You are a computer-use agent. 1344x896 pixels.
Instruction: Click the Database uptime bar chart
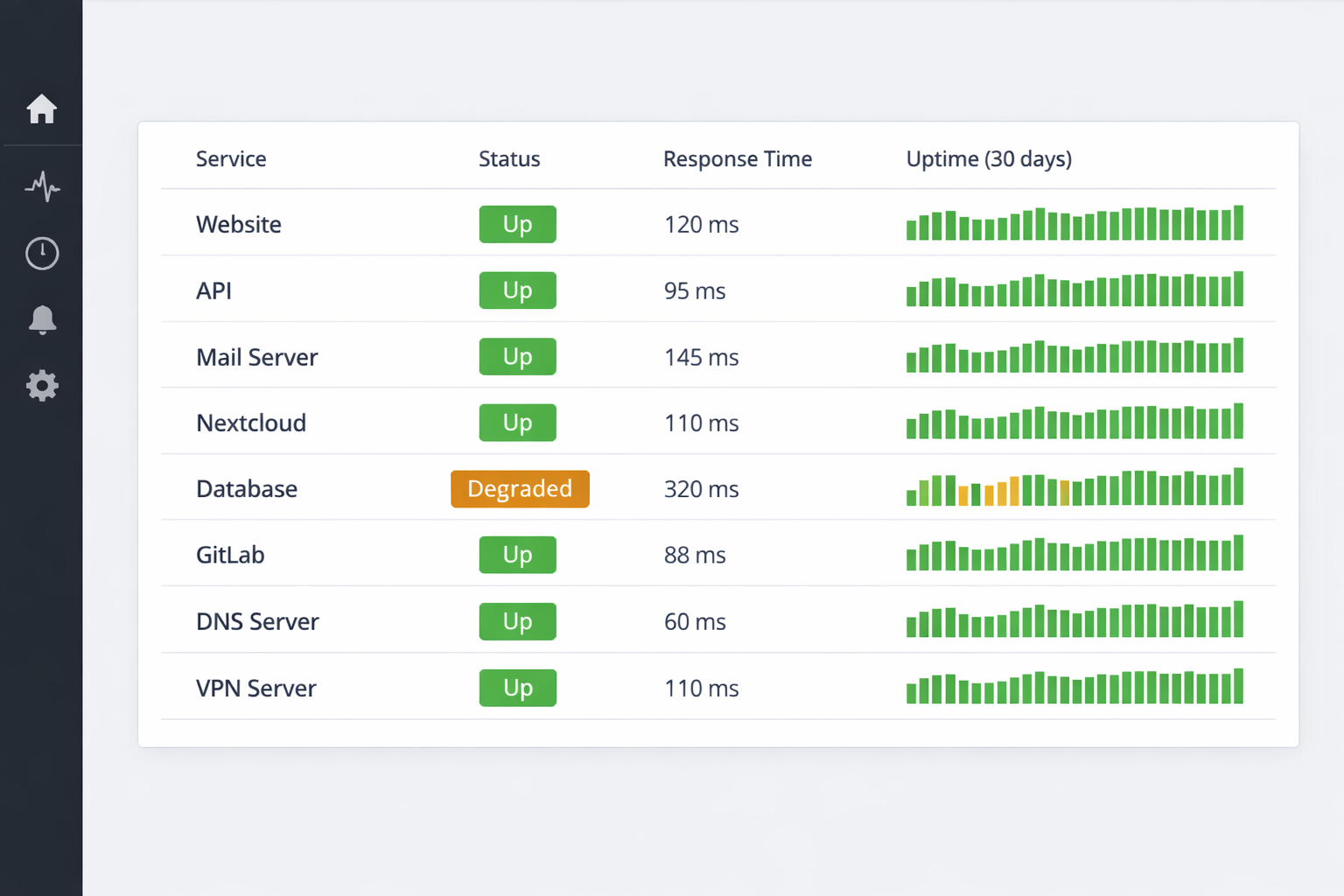(1074, 488)
